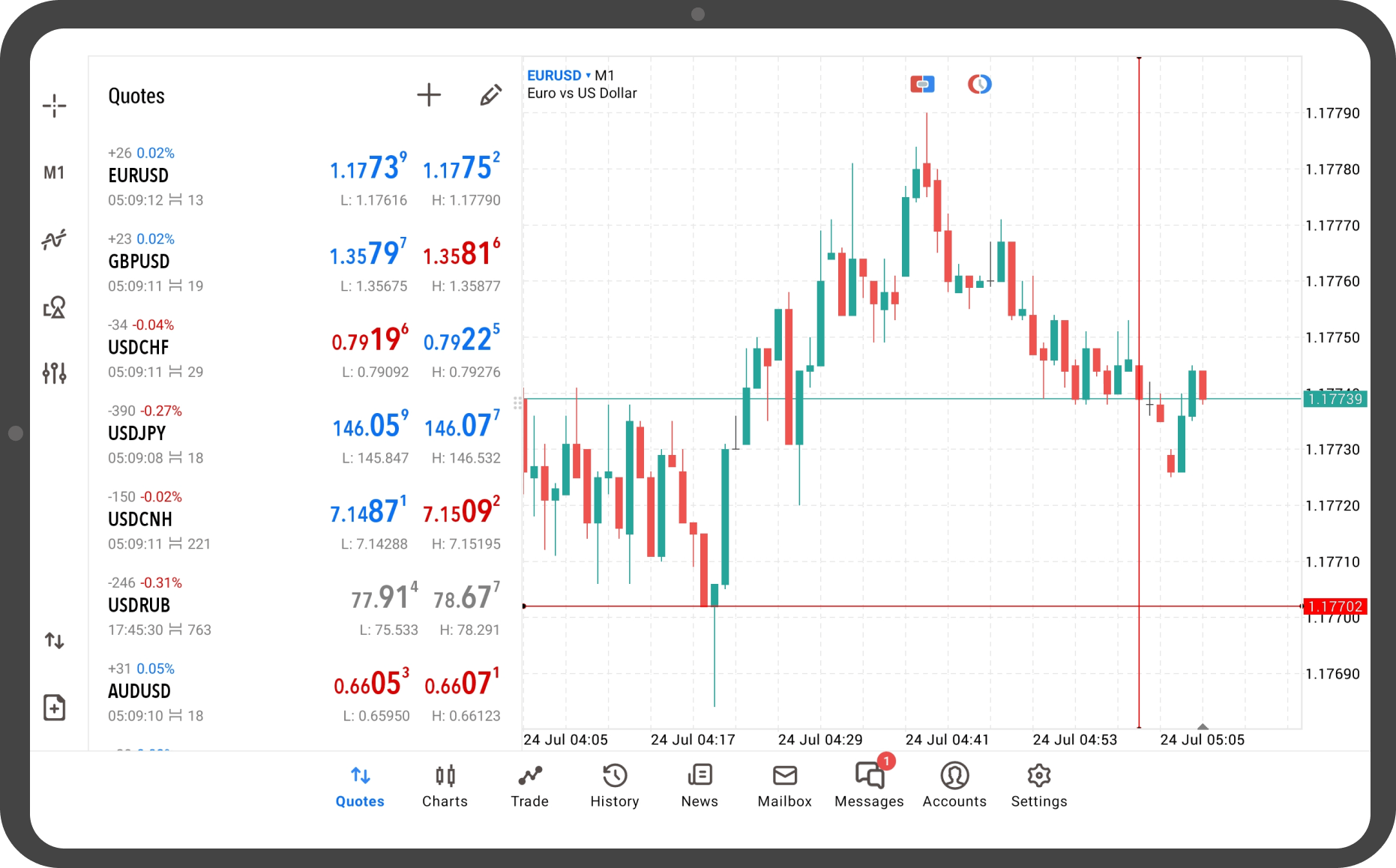Tap USDCHF bid price 0.79196
1396x868 pixels.
coord(370,340)
